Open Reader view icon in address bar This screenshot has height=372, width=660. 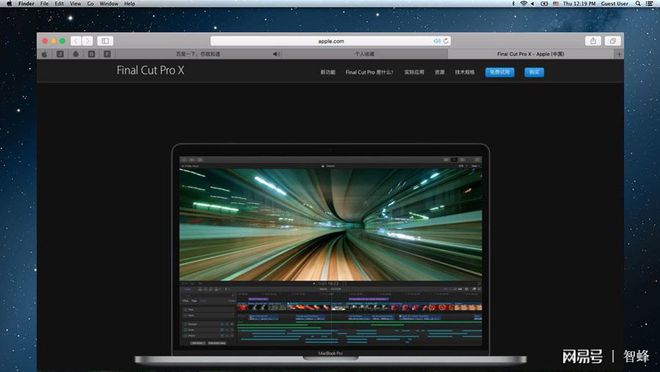[x=437, y=41]
